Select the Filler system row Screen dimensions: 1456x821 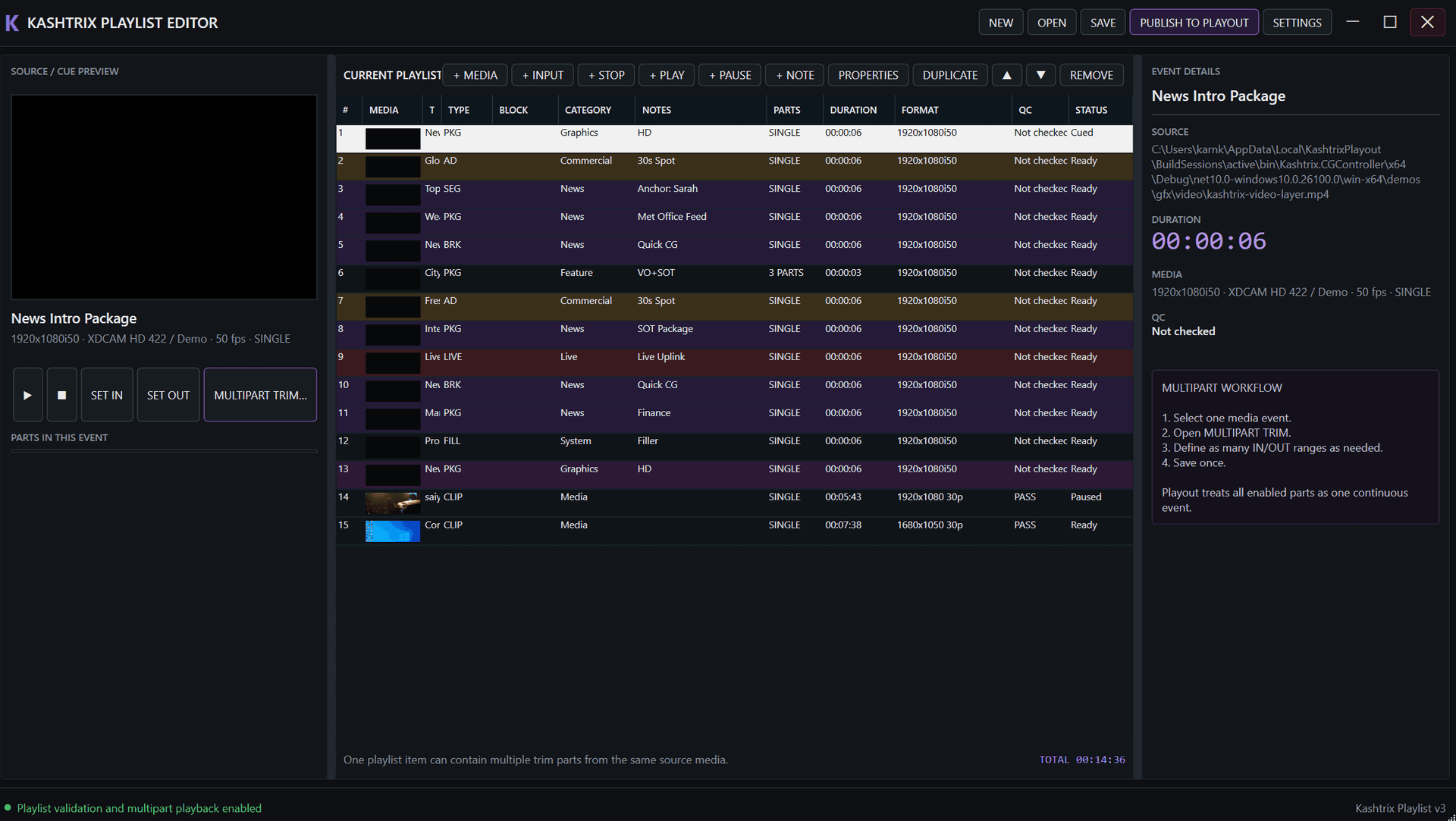[x=734, y=447]
